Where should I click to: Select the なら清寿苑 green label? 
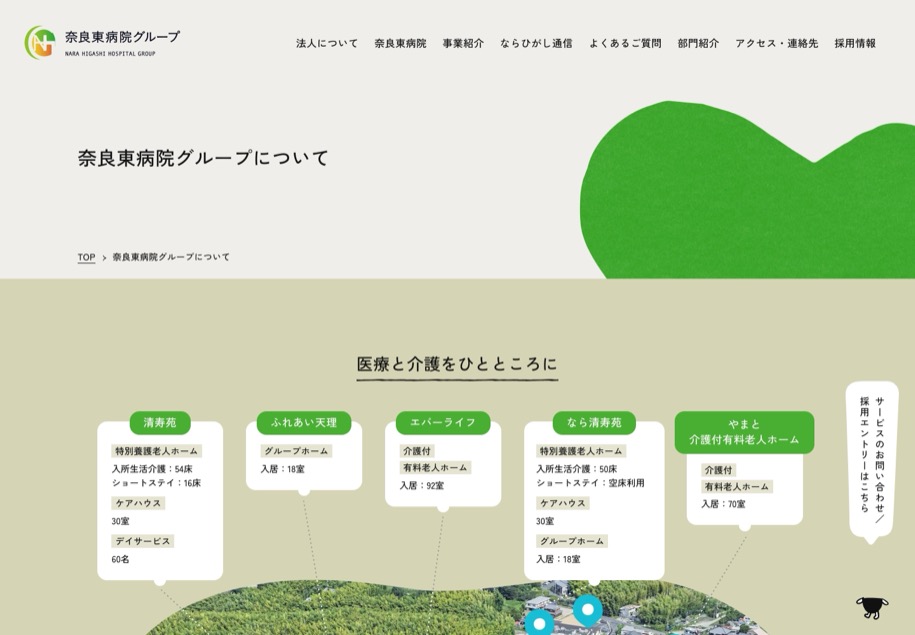click(x=594, y=423)
